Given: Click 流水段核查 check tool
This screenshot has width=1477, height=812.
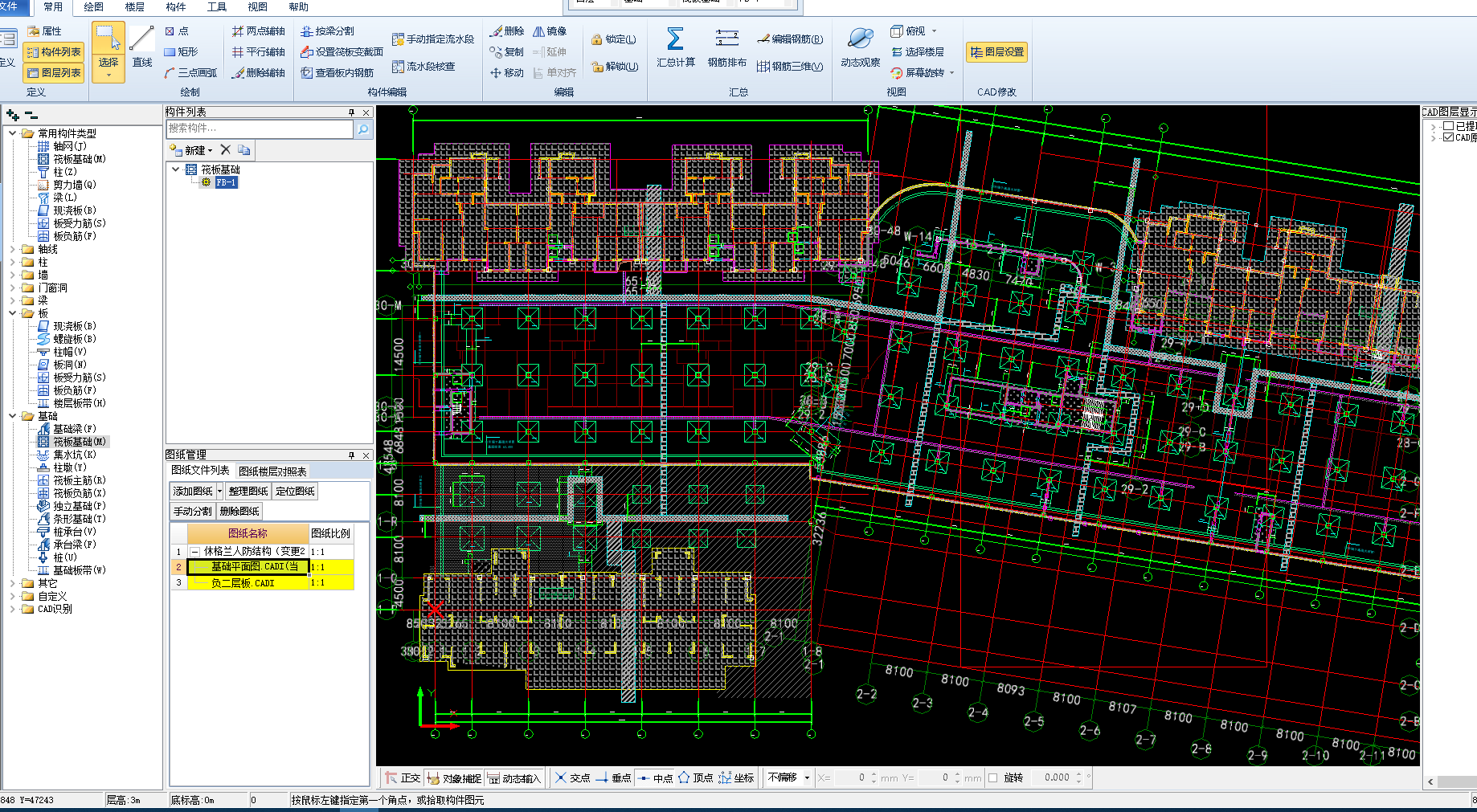Looking at the screenshot, I should 423,67.
